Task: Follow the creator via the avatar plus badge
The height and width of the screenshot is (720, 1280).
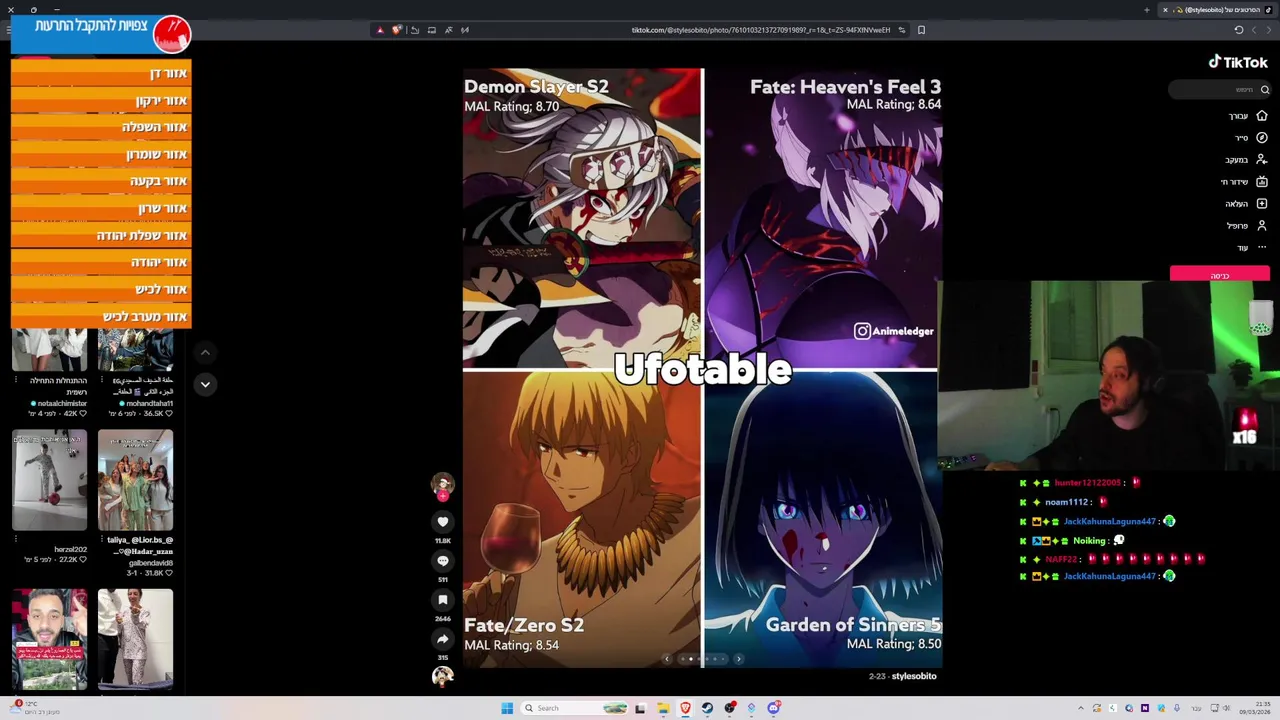Action: (x=443, y=495)
